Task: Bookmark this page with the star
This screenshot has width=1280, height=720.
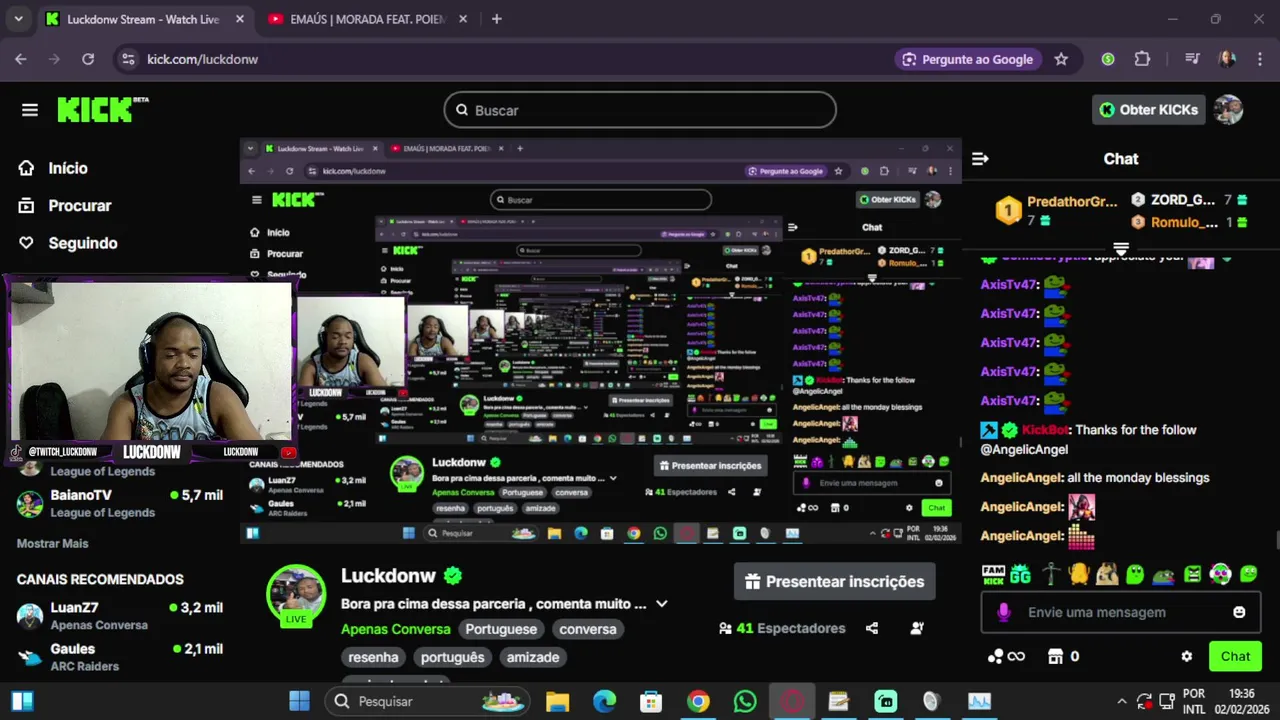Action: click(x=1061, y=59)
